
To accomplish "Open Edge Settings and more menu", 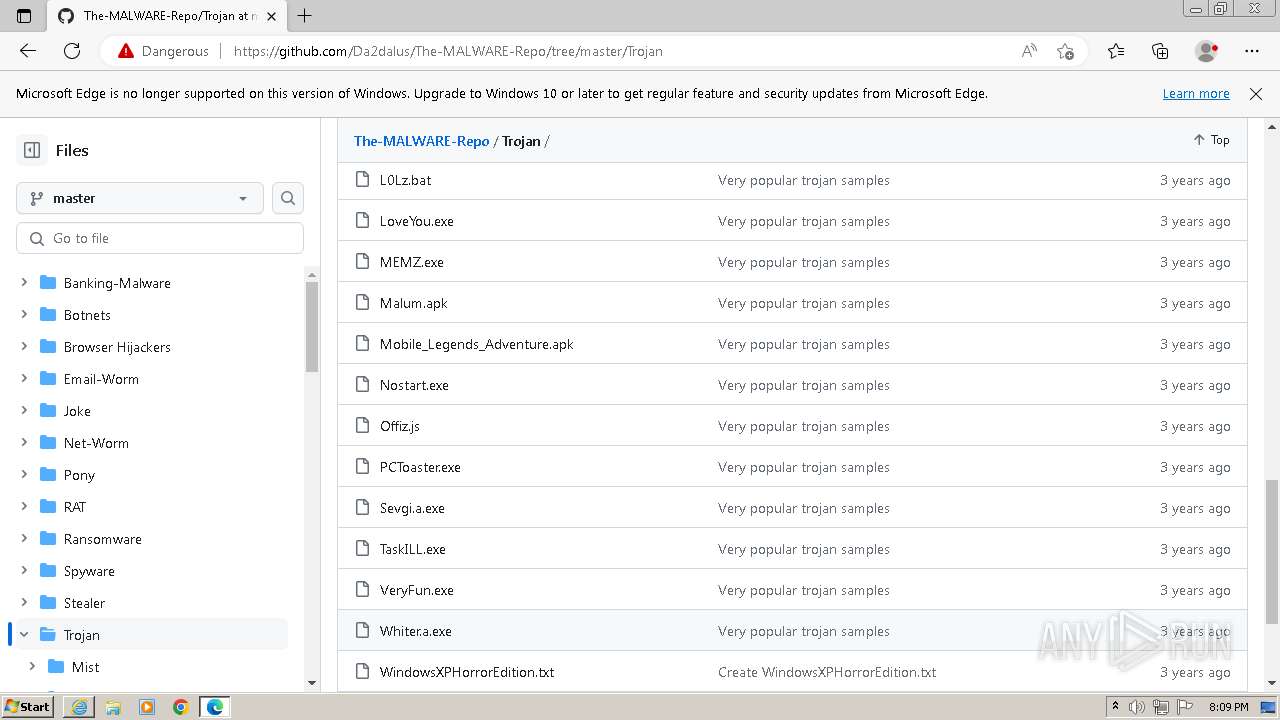I will [x=1252, y=51].
